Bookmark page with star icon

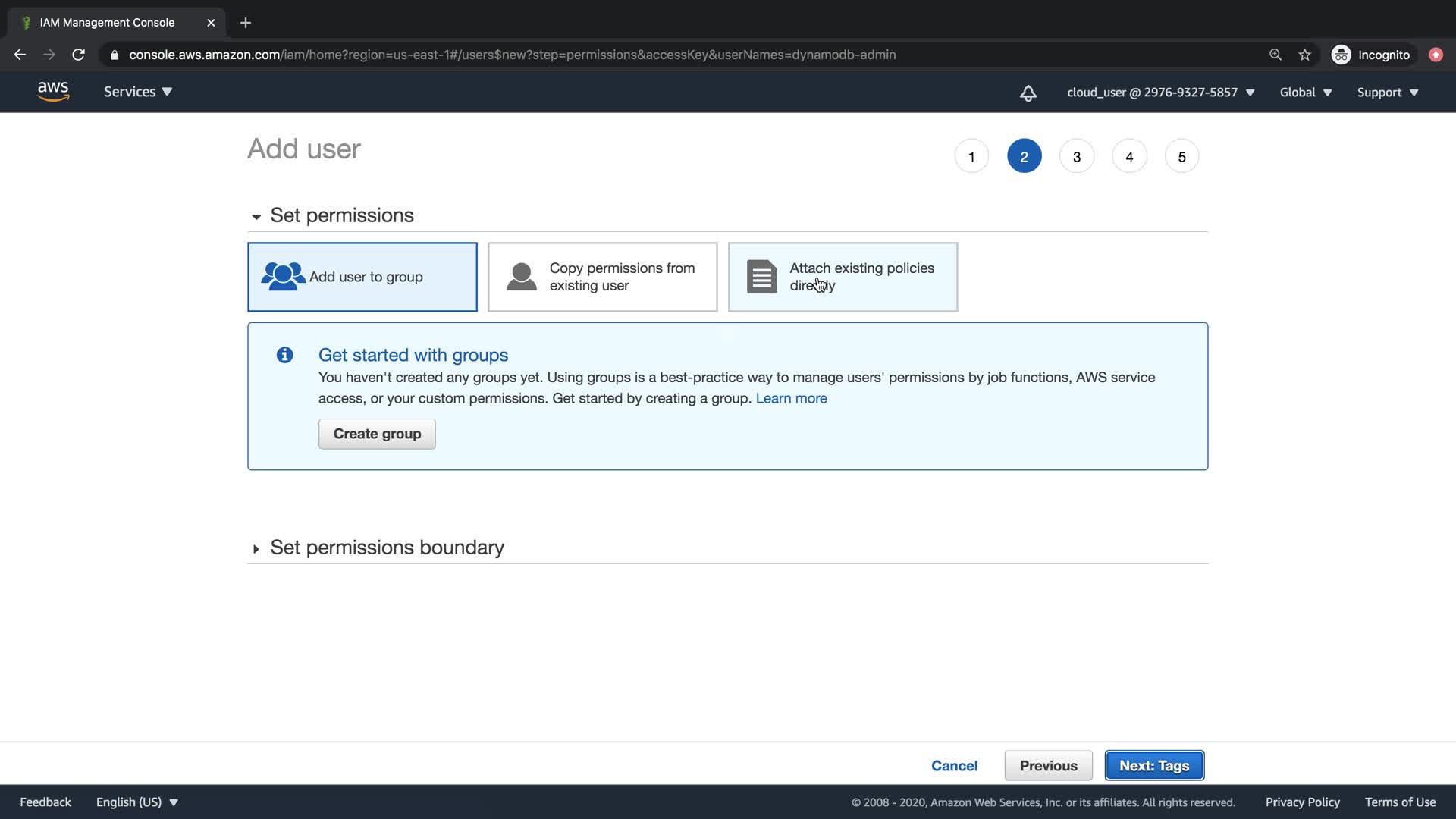pos(1304,55)
